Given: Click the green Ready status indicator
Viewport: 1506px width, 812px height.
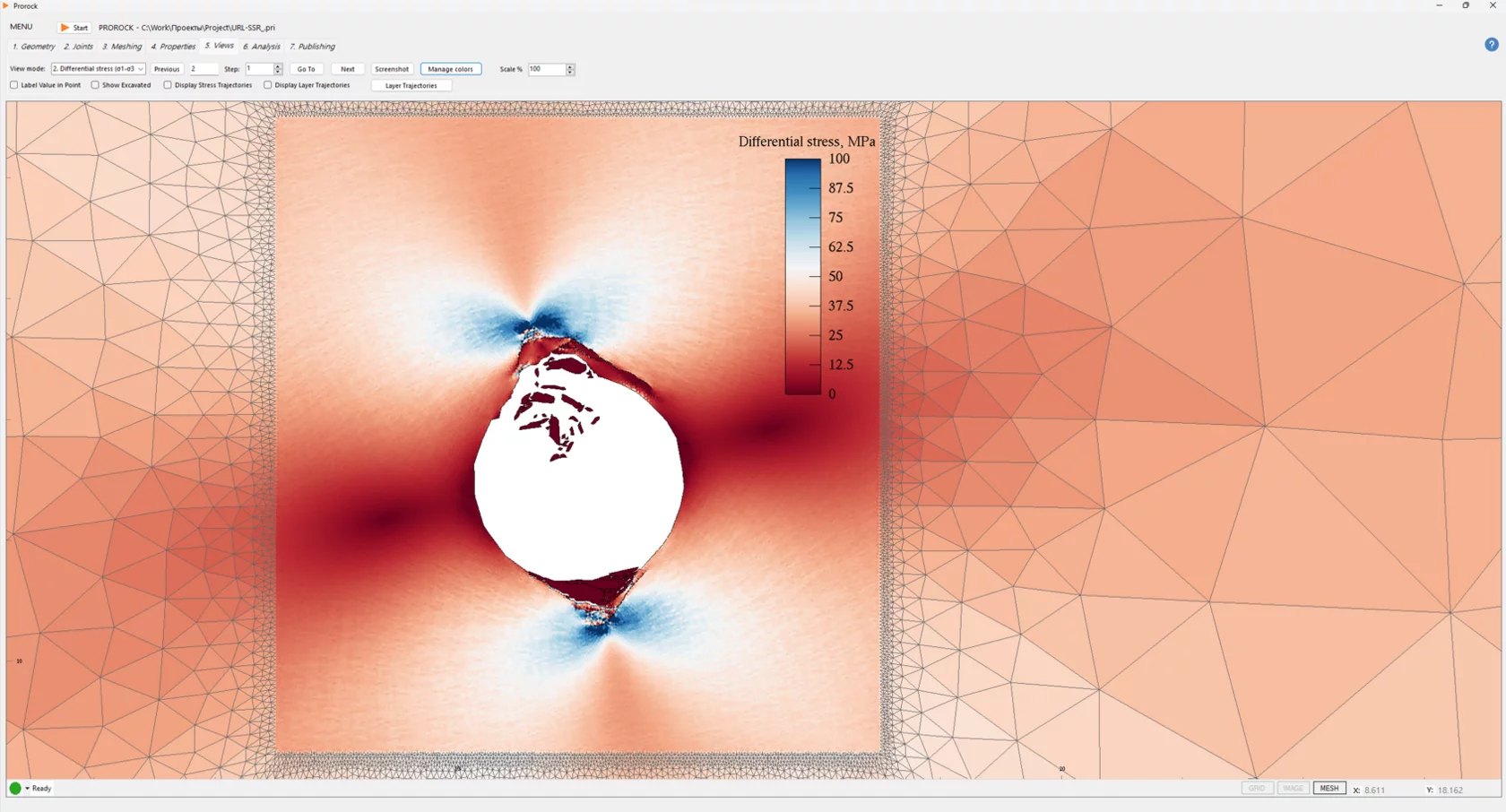Looking at the screenshot, I should pyautogui.click(x=15, y=789).
